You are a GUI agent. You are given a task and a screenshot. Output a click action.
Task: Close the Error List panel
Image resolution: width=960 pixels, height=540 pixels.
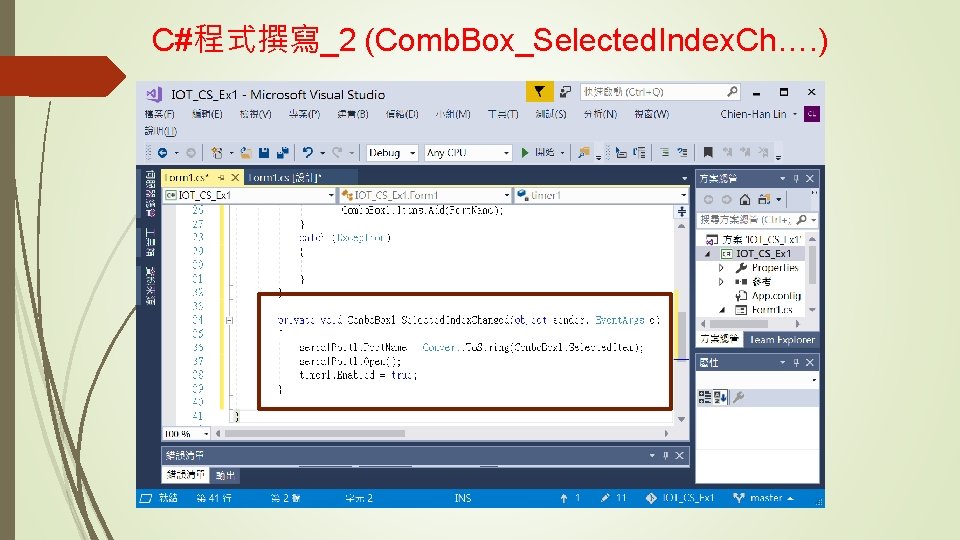(680, 456)
